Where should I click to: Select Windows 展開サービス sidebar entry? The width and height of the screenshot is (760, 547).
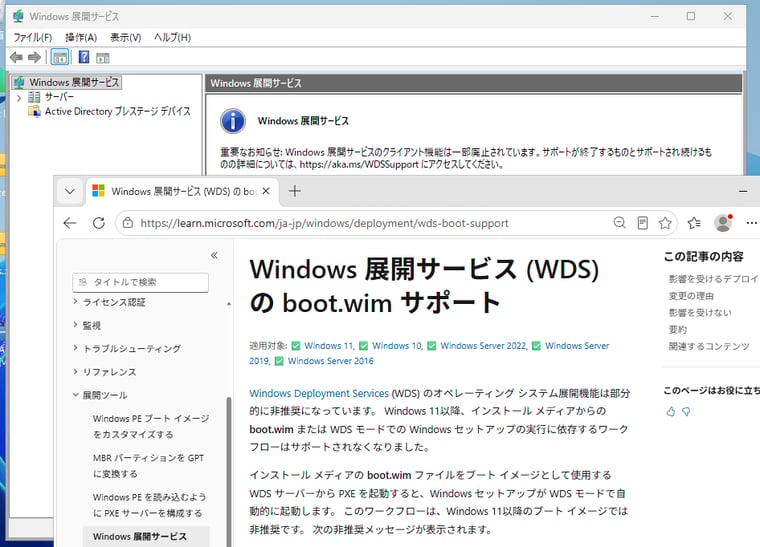pyautogui.click(x=140, y=536)
